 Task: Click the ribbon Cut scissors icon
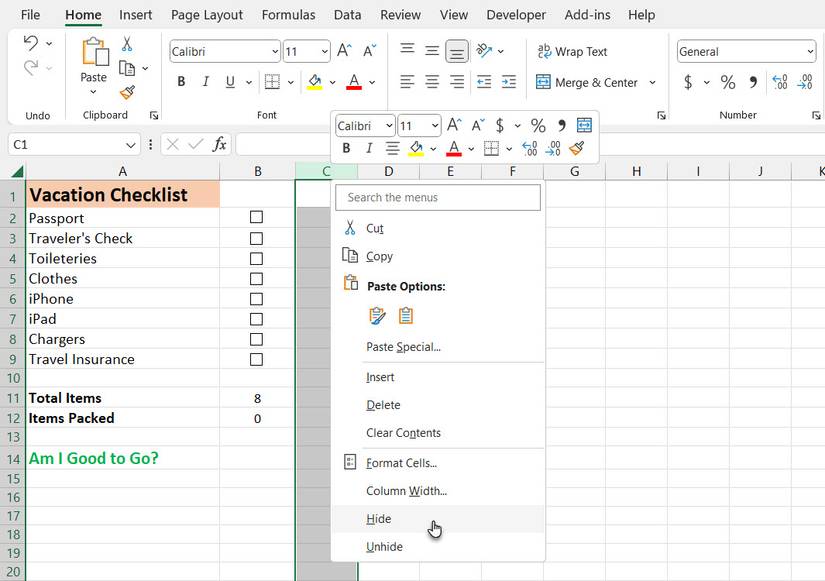point(127,44)
